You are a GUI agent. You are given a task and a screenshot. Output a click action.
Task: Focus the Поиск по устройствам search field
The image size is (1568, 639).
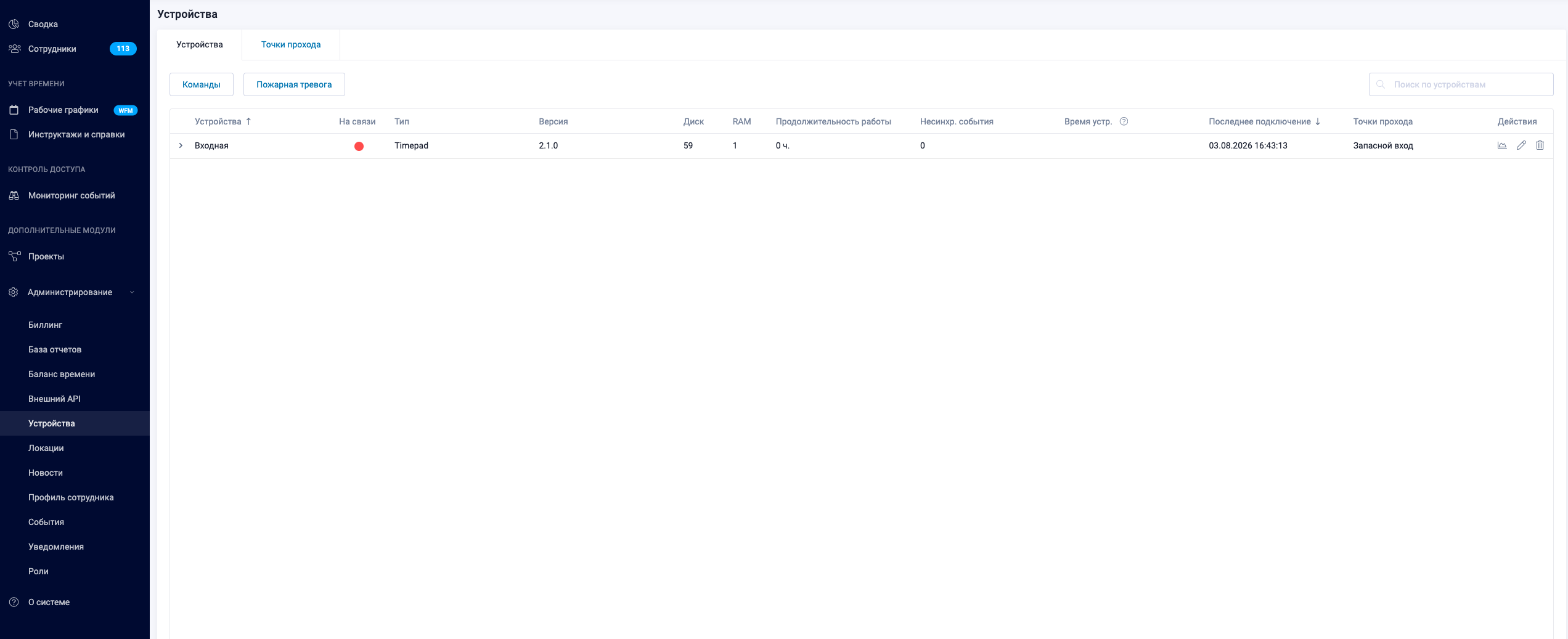[x=1461, y=84]
